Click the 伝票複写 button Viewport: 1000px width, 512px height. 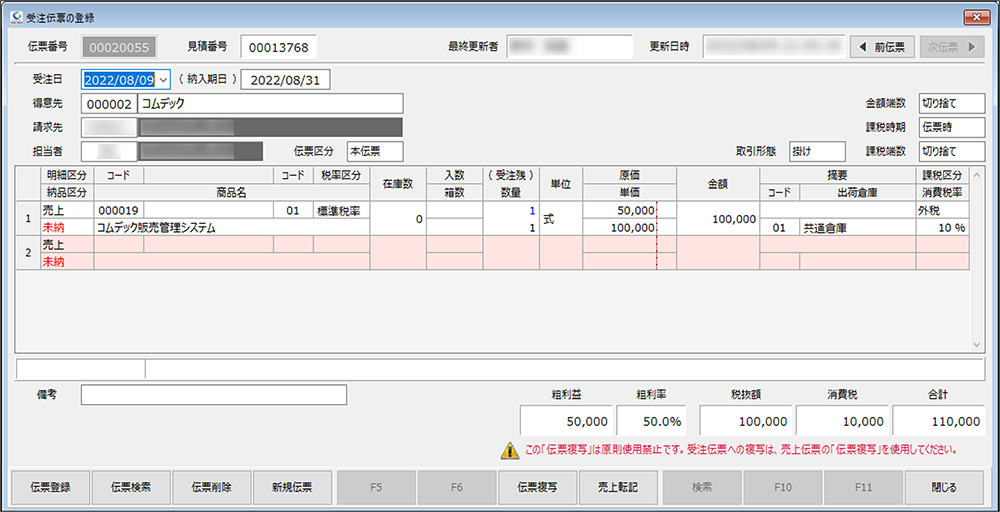point(537,488)
